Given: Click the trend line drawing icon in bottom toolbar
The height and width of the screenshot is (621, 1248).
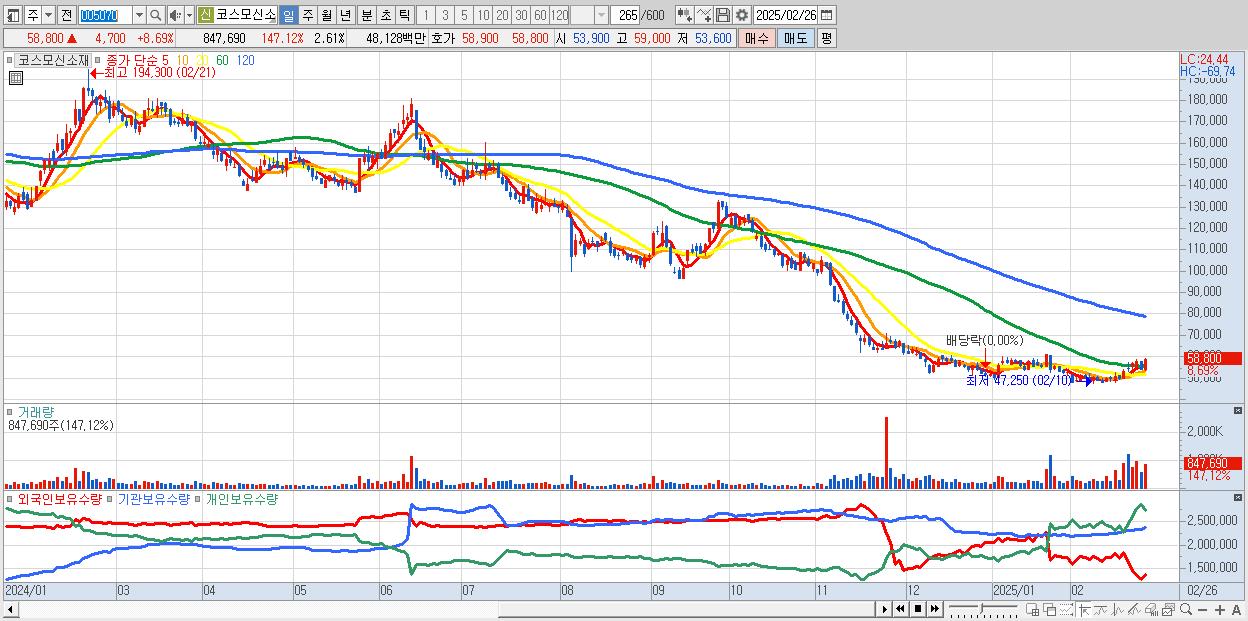Looking at the screenshot, I should (1101, 609).
